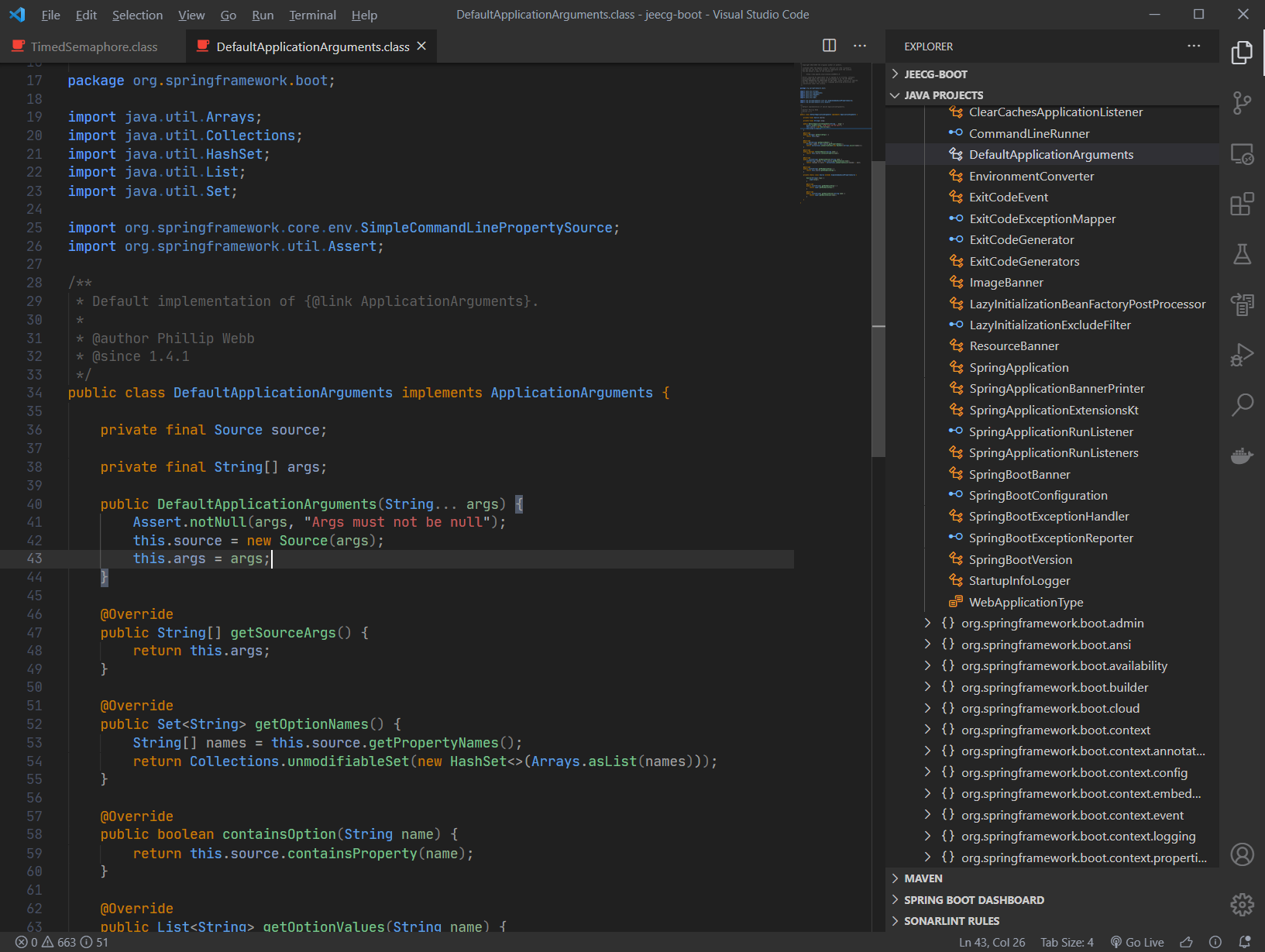Open the Remote Explorer view
Screen dimensions: 1265x952
pos(1242,154)
